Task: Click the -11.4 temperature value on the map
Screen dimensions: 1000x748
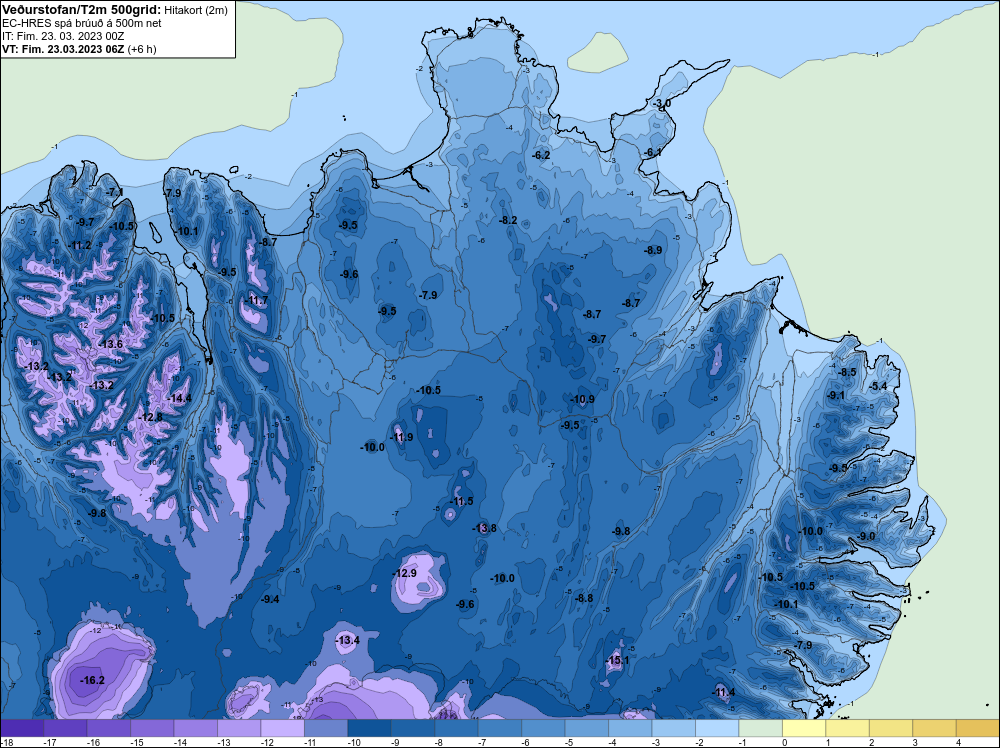Action: coord(723,693)
